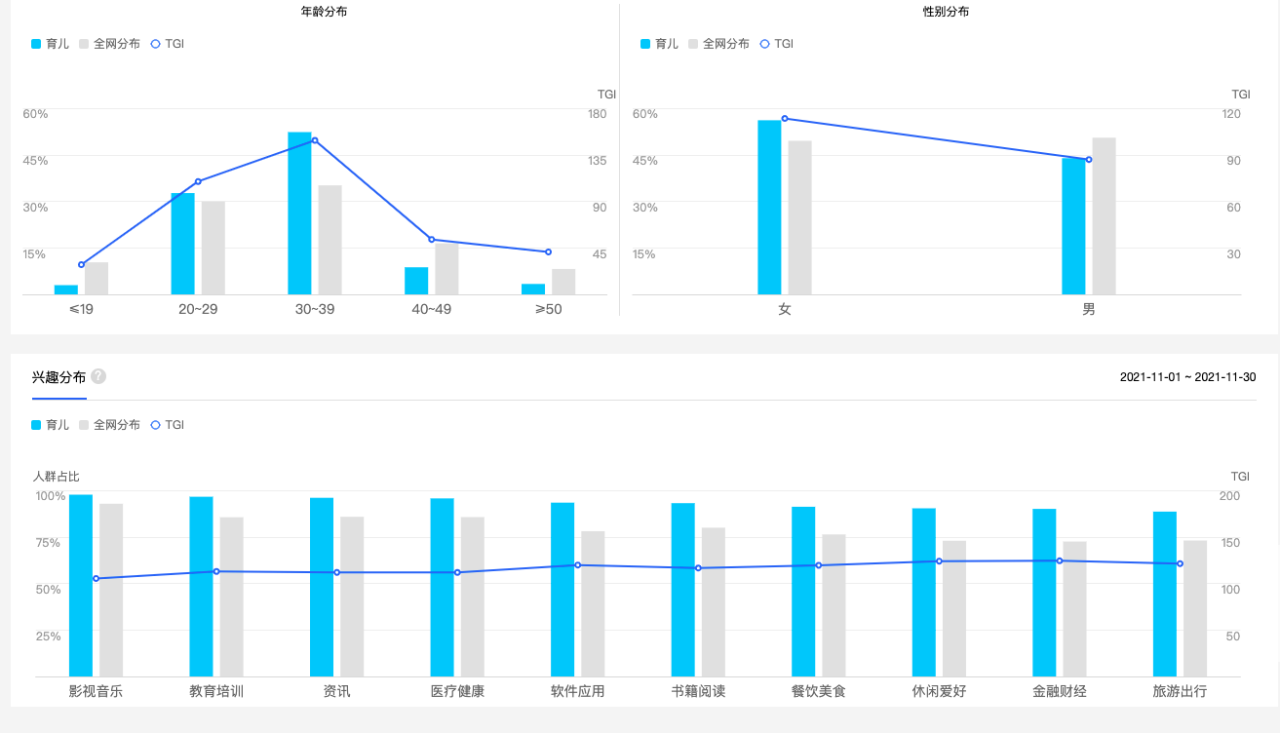The height and width of the screenshot is (733, 1280).
Task: Click the TGI point over 软件应用
Action: pos(578,565)
